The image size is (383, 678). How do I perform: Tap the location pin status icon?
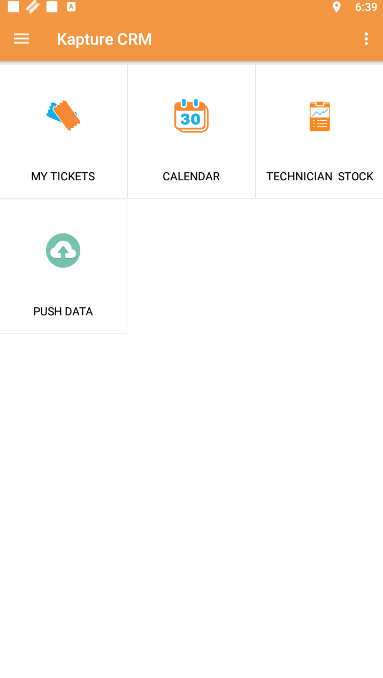[x=336, y=7]
